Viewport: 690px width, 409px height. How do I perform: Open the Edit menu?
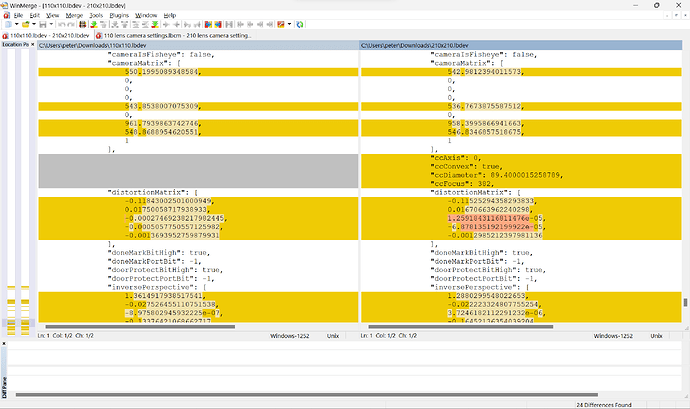click(35, 15)
